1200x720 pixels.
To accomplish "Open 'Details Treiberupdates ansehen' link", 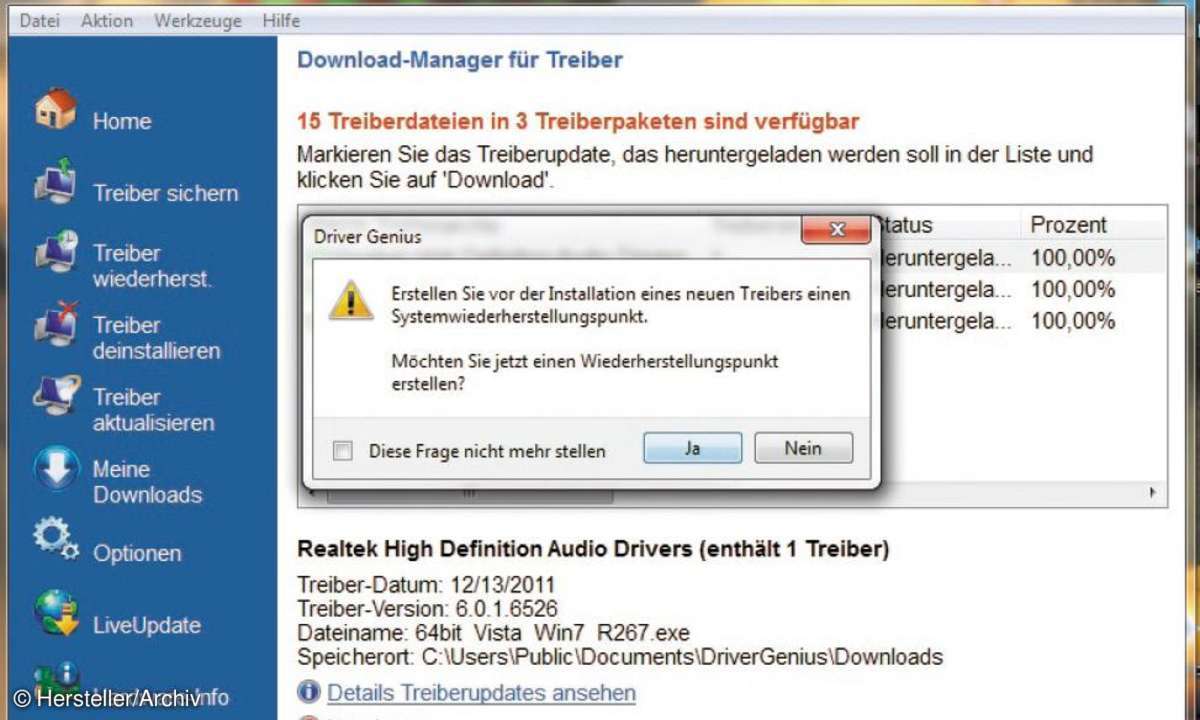I will (x=481, y=692).
